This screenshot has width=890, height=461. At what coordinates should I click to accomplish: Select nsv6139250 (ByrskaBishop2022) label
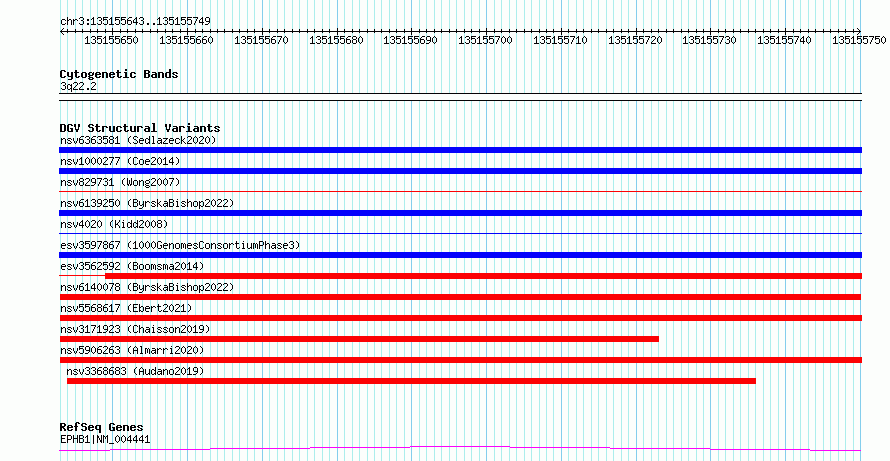[x=146, y=203]
